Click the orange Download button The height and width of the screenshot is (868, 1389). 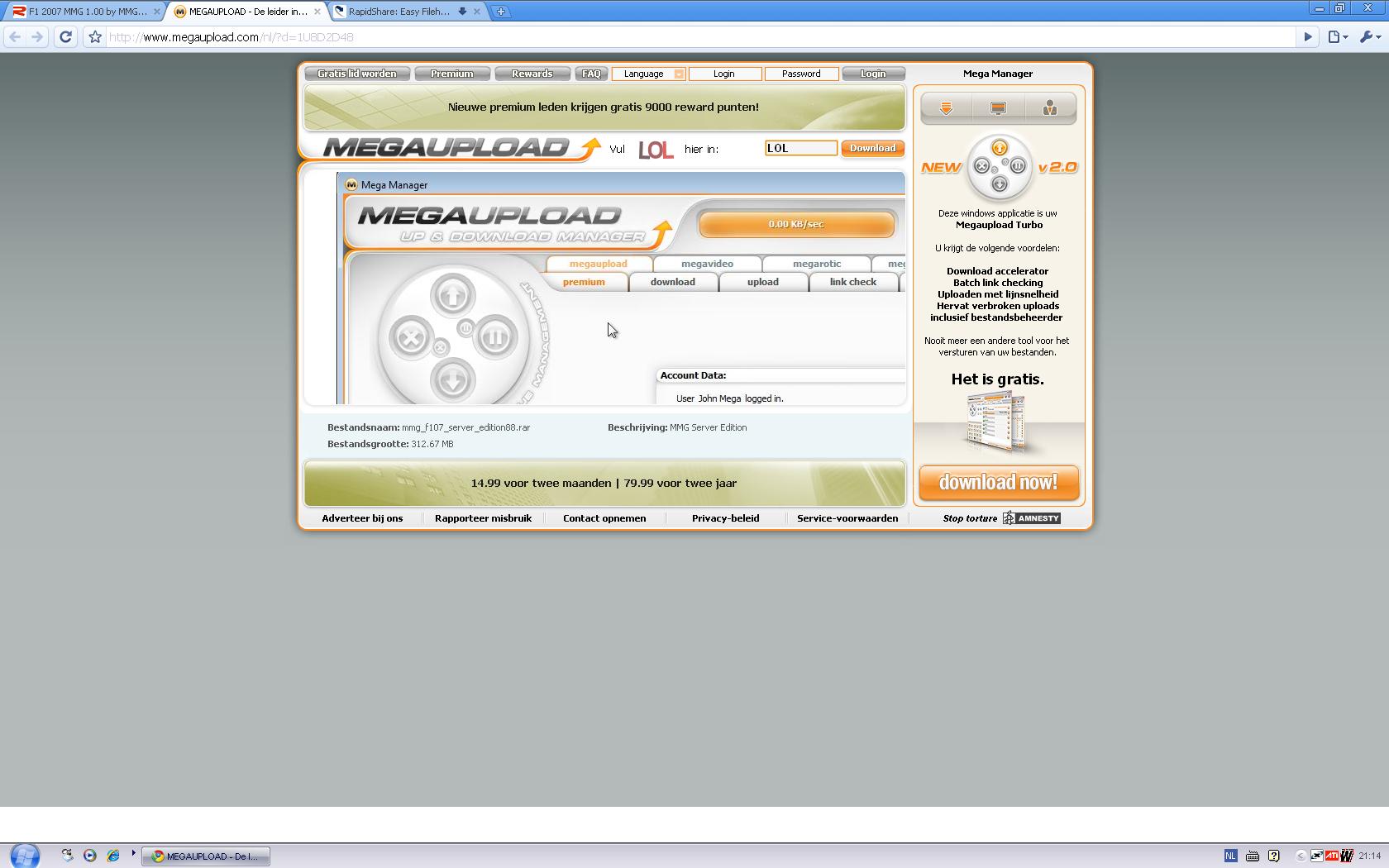(873, 148)
